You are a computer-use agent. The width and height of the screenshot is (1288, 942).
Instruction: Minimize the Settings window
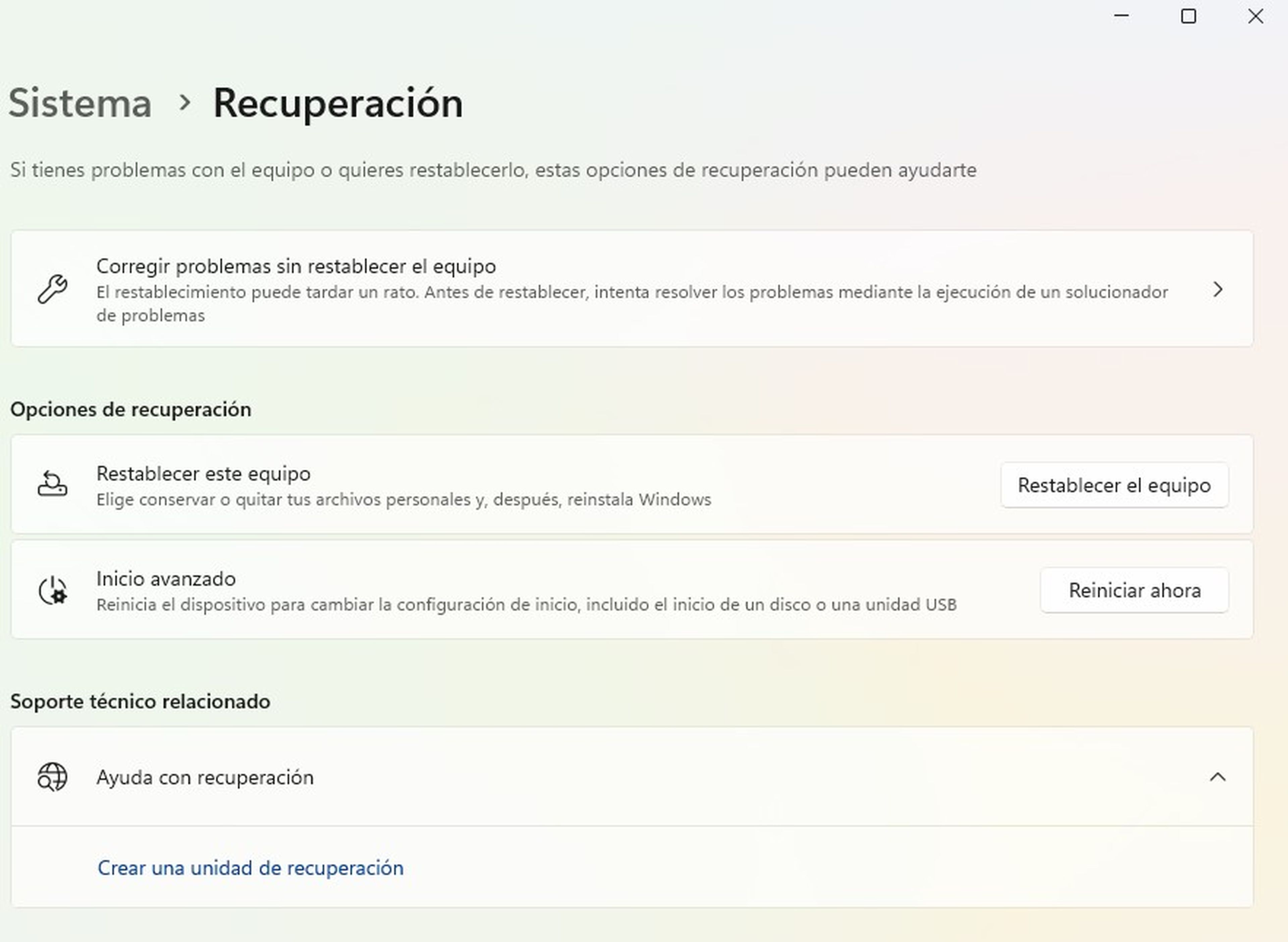coord(1122,16)
